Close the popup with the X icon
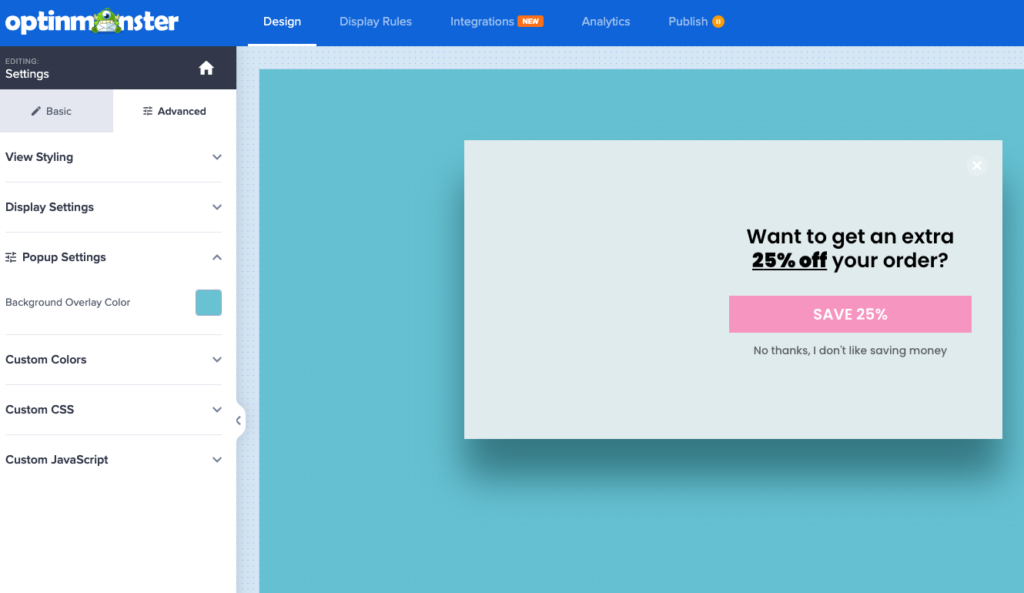This screenshot has width=1024, height=593. [977, 166]
